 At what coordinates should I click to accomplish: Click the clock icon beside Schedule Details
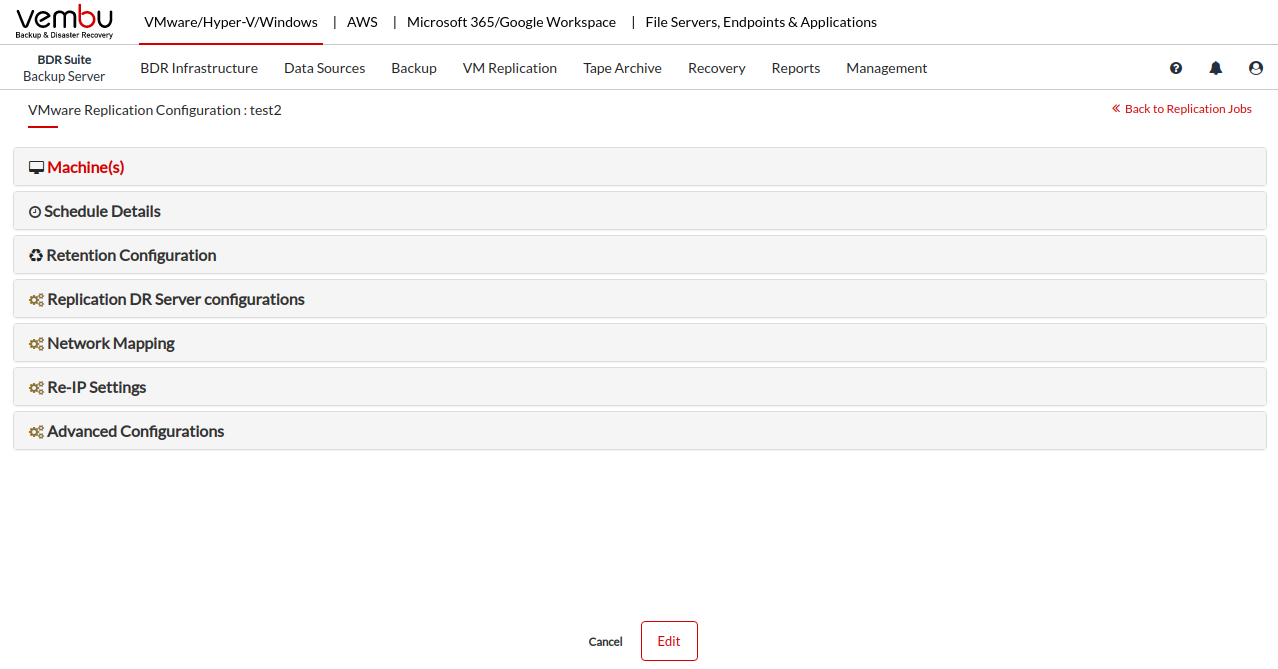pos(35,212)
